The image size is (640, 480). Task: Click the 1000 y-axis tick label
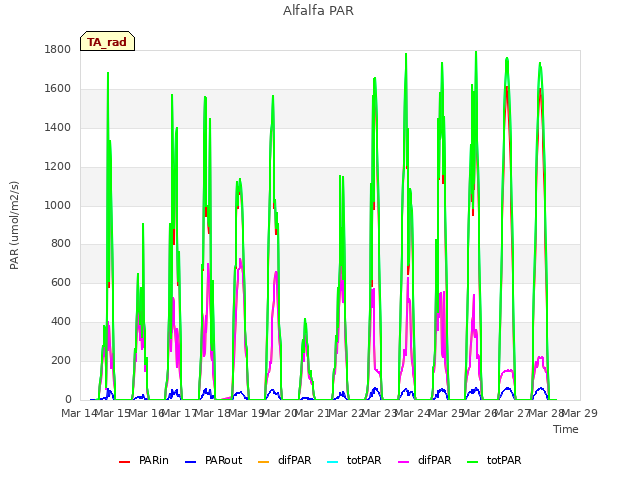(x=58, y=205)
